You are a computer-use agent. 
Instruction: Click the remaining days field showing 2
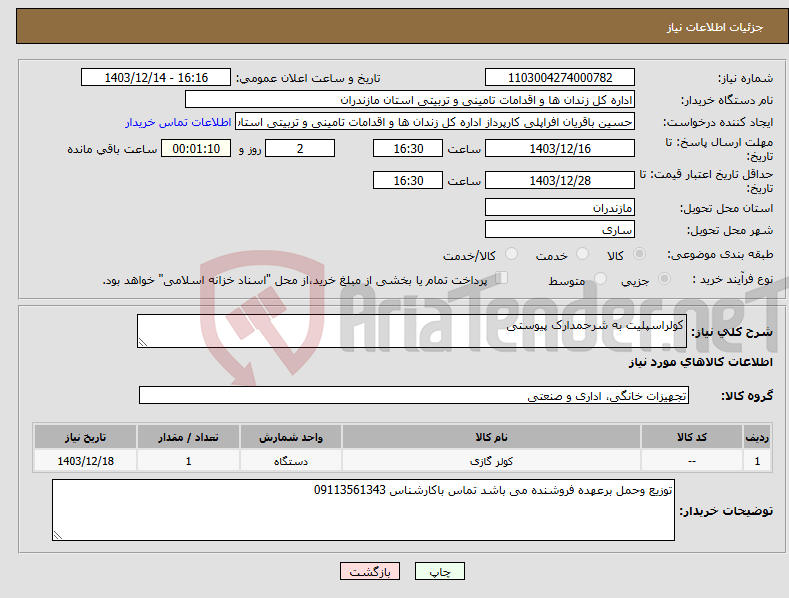(300, 148)
